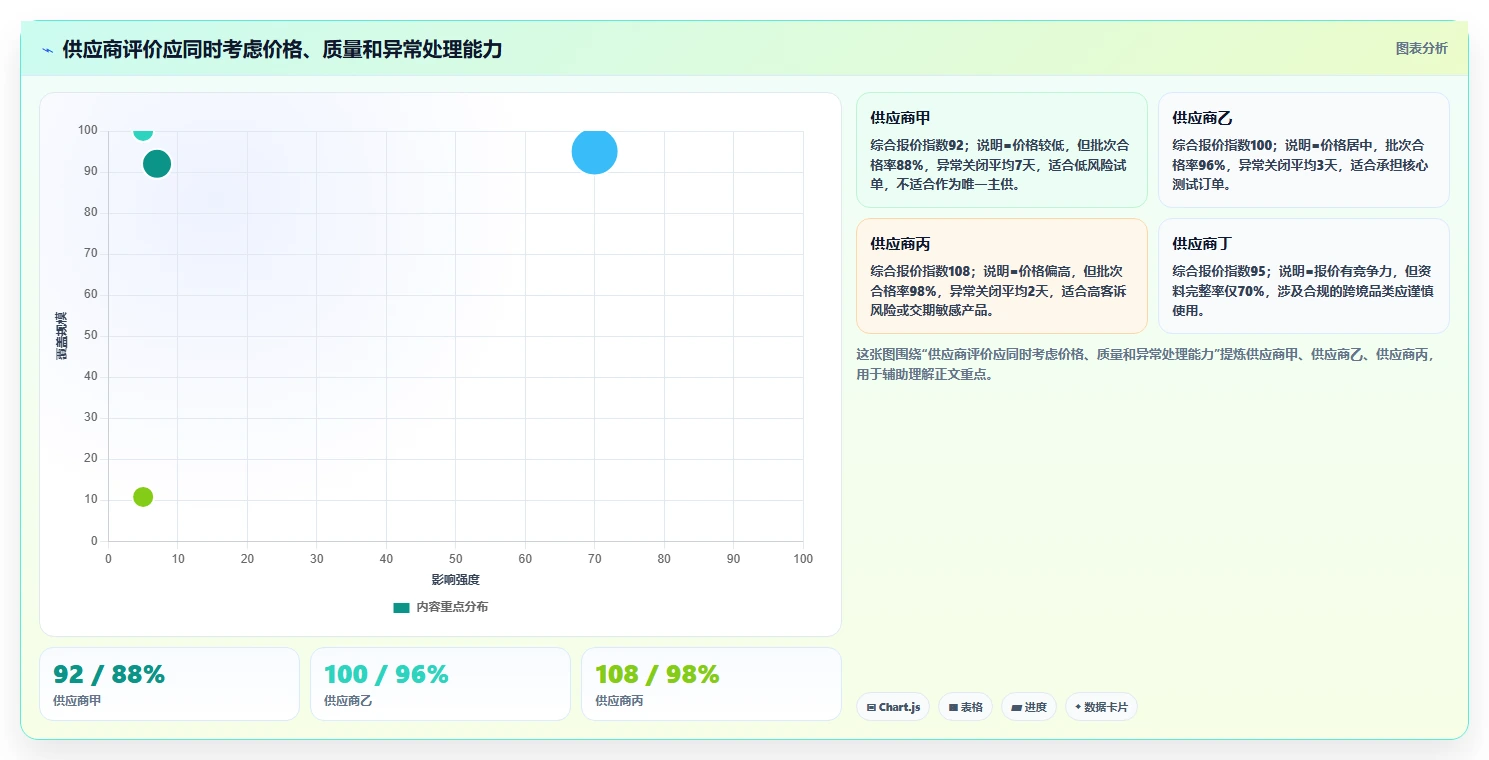
Task: Click the Chart.js tag chip
Action: point(893,707)
